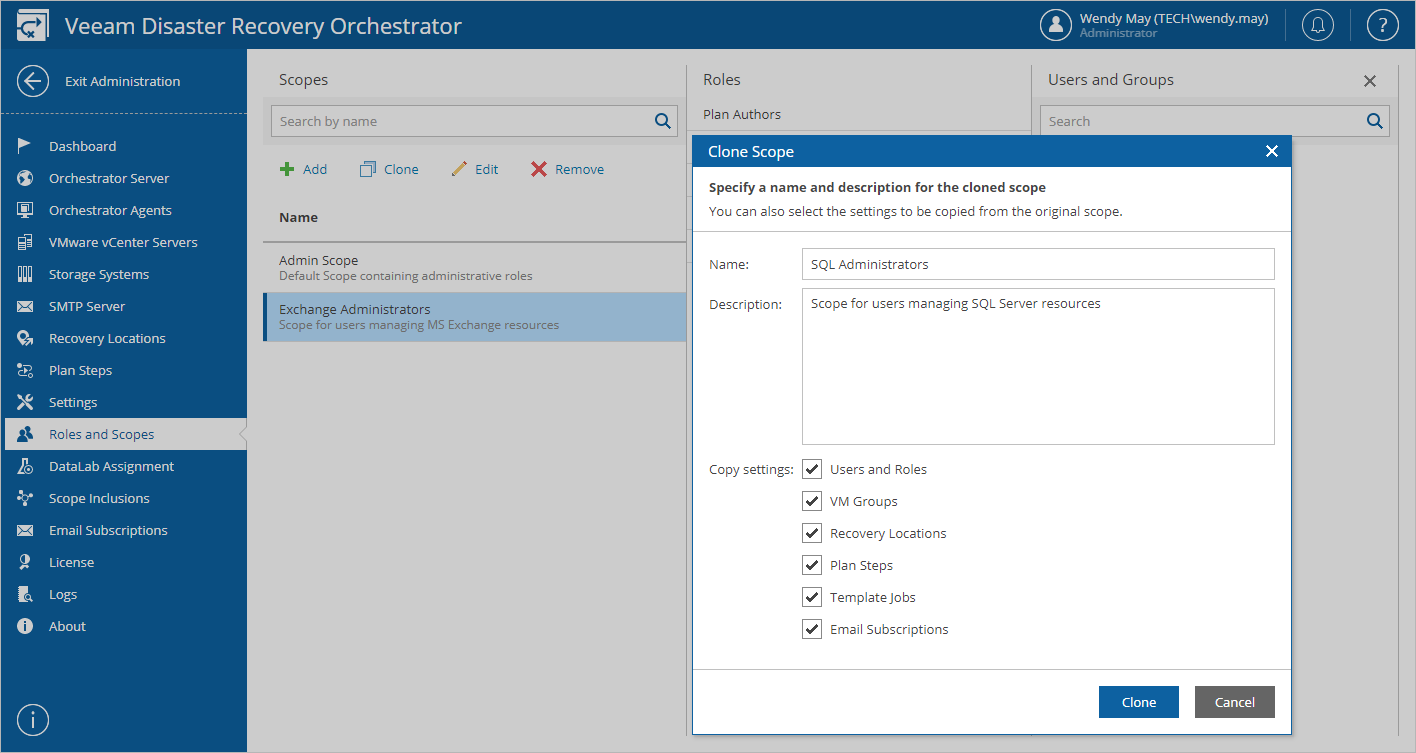Click the Scopes search magnifier icon
Screen dimensions: 1416x753
(662, 121)
